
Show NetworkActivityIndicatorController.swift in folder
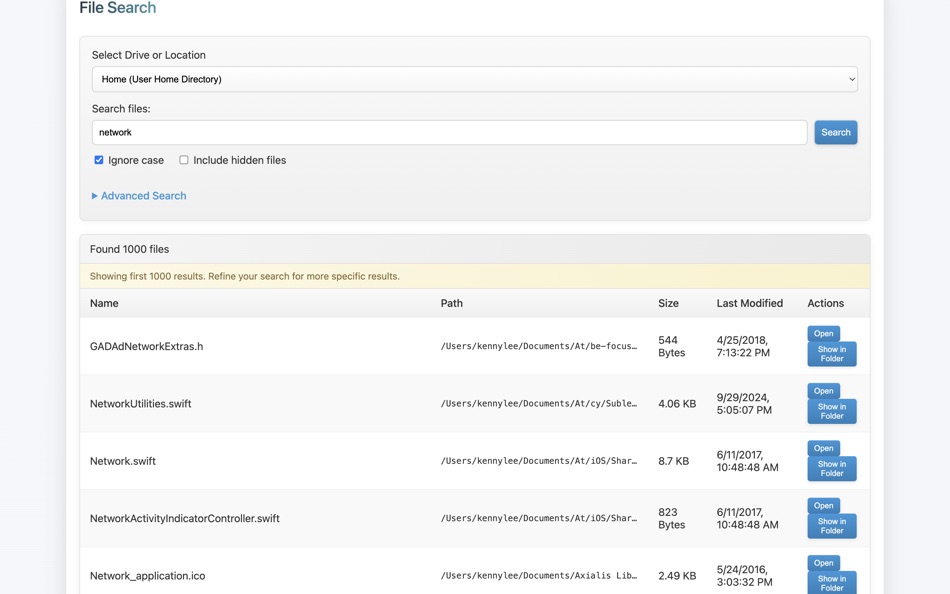[831, 526]
